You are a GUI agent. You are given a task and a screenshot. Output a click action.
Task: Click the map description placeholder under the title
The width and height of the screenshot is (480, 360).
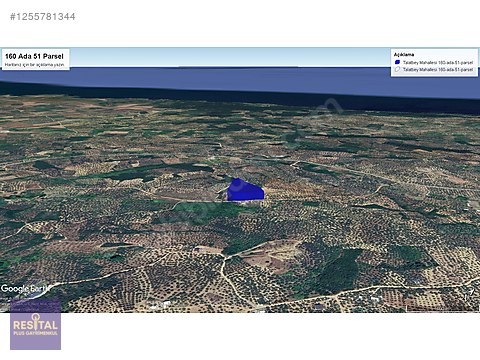(x=34, y=65)
